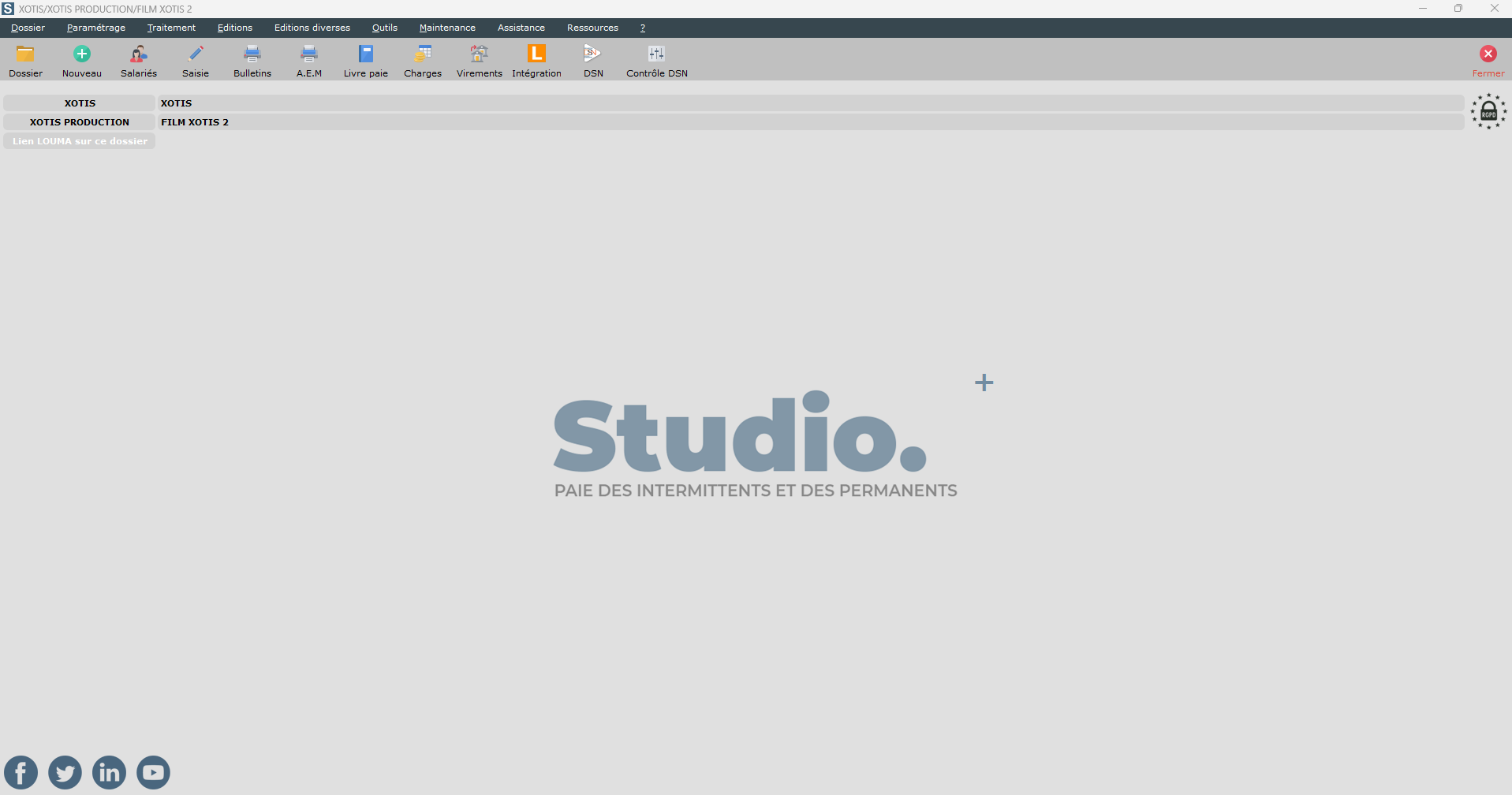Open the LinkedIn social icon
The width and height of the screenshot is (1512, 795).
[110, 772]
